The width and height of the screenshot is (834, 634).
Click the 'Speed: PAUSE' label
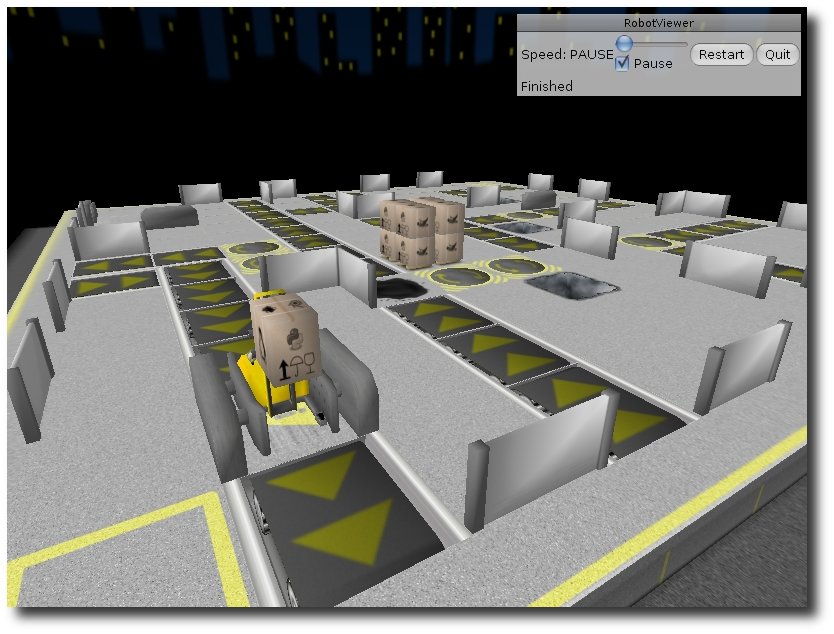[x=567, y=55]
